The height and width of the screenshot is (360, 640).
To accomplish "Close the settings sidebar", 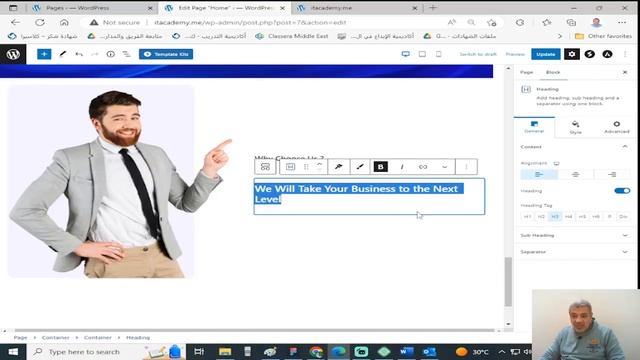I will pos(625,72).
